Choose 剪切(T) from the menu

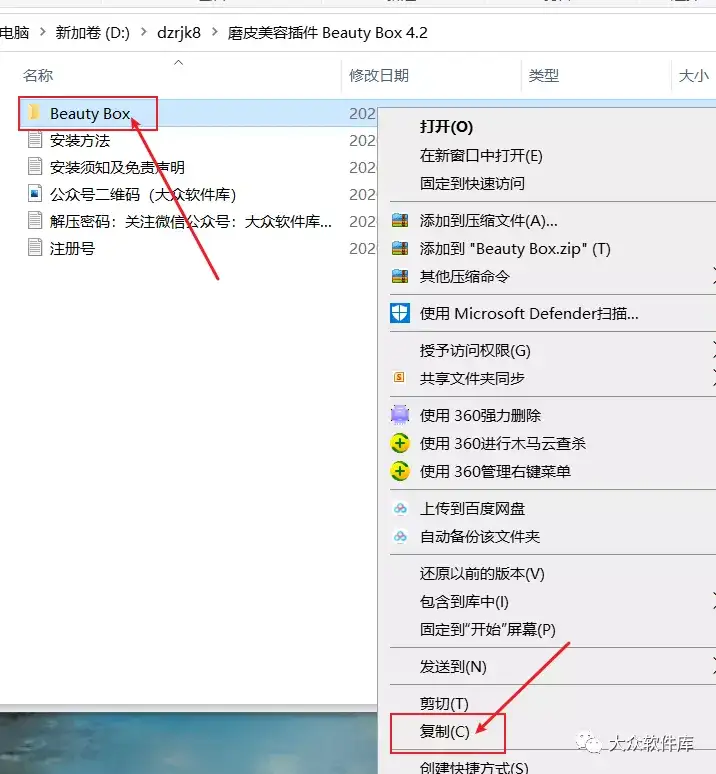(444, 703)
